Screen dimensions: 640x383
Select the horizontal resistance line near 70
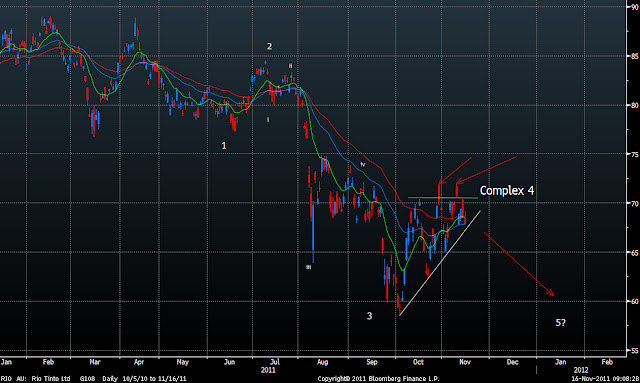click(443, 198)
